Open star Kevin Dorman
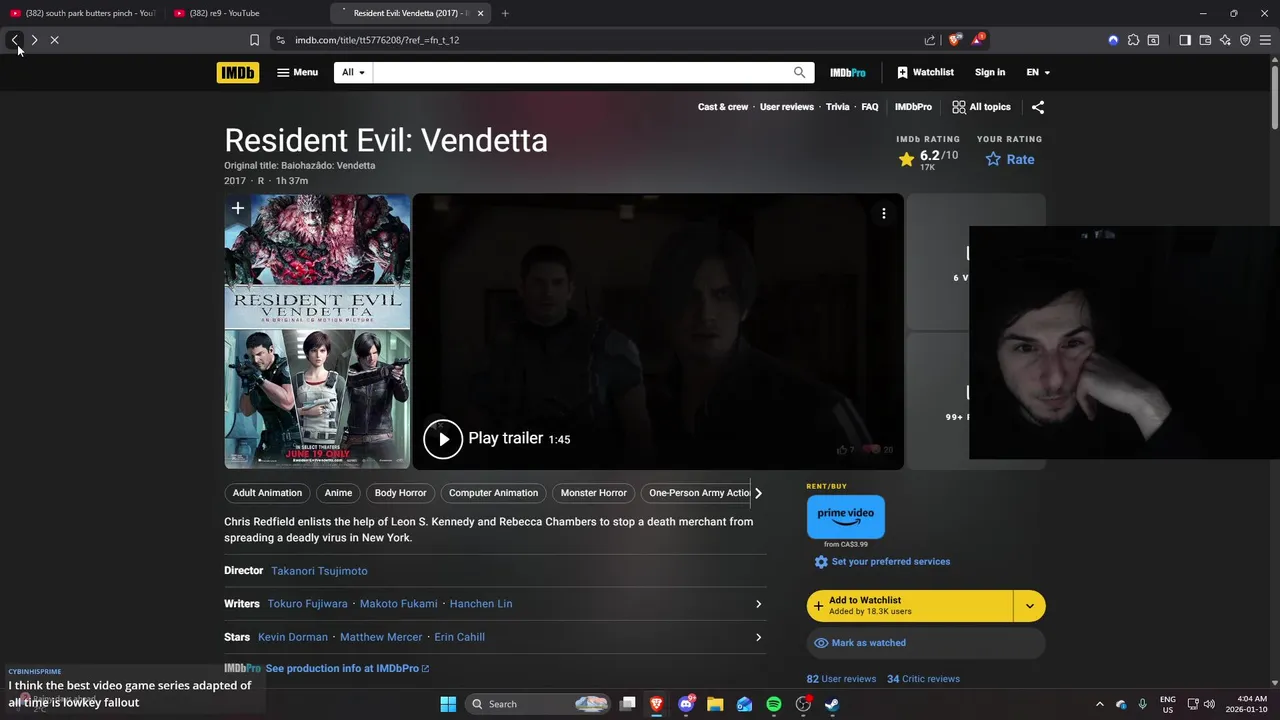Image resolution: width=1280 pixels, height=720 pixels. click(293, 637)
